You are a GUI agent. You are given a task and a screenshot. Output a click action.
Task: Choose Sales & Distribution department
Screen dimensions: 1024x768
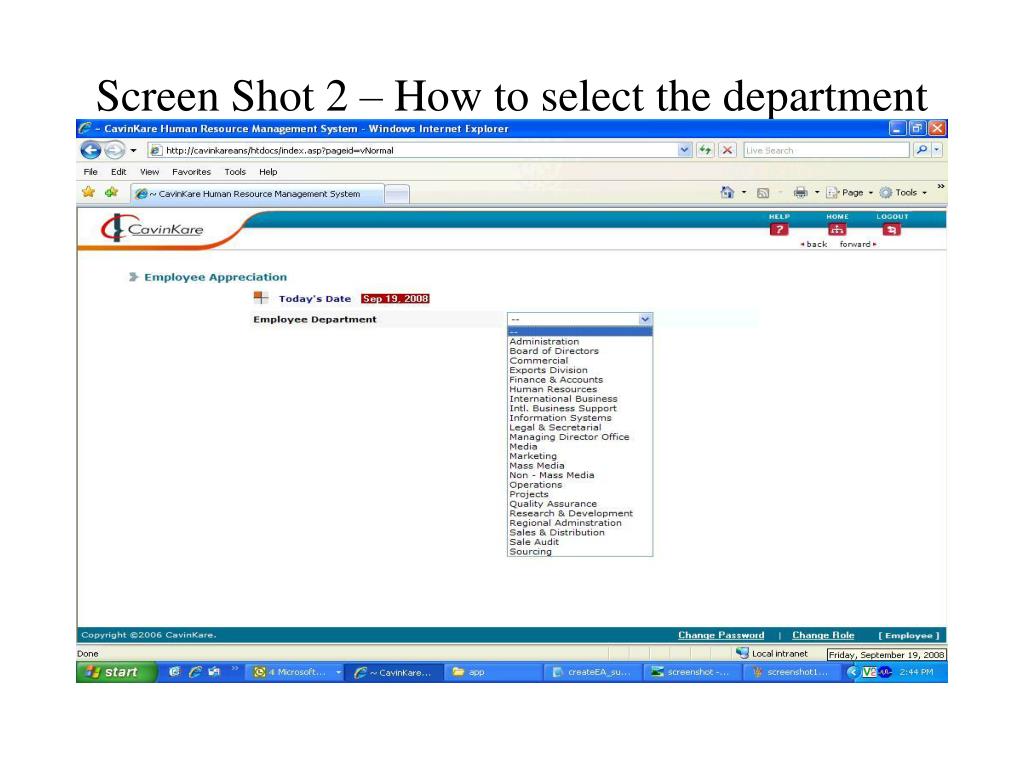tap(580, 532)
